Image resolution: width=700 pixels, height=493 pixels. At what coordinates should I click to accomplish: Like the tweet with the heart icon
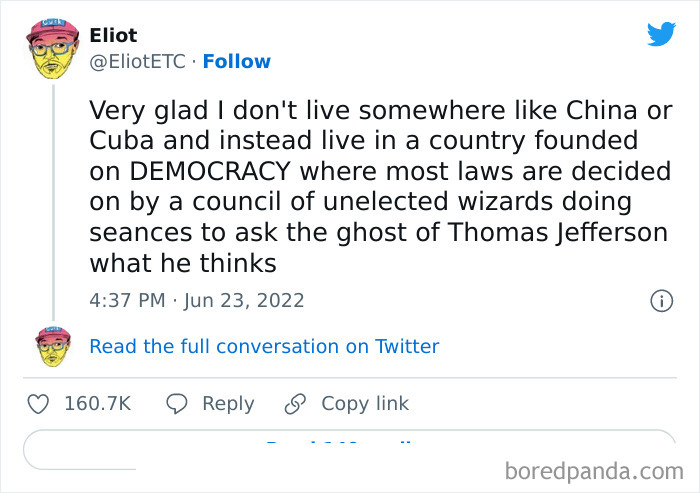[38, 404]
